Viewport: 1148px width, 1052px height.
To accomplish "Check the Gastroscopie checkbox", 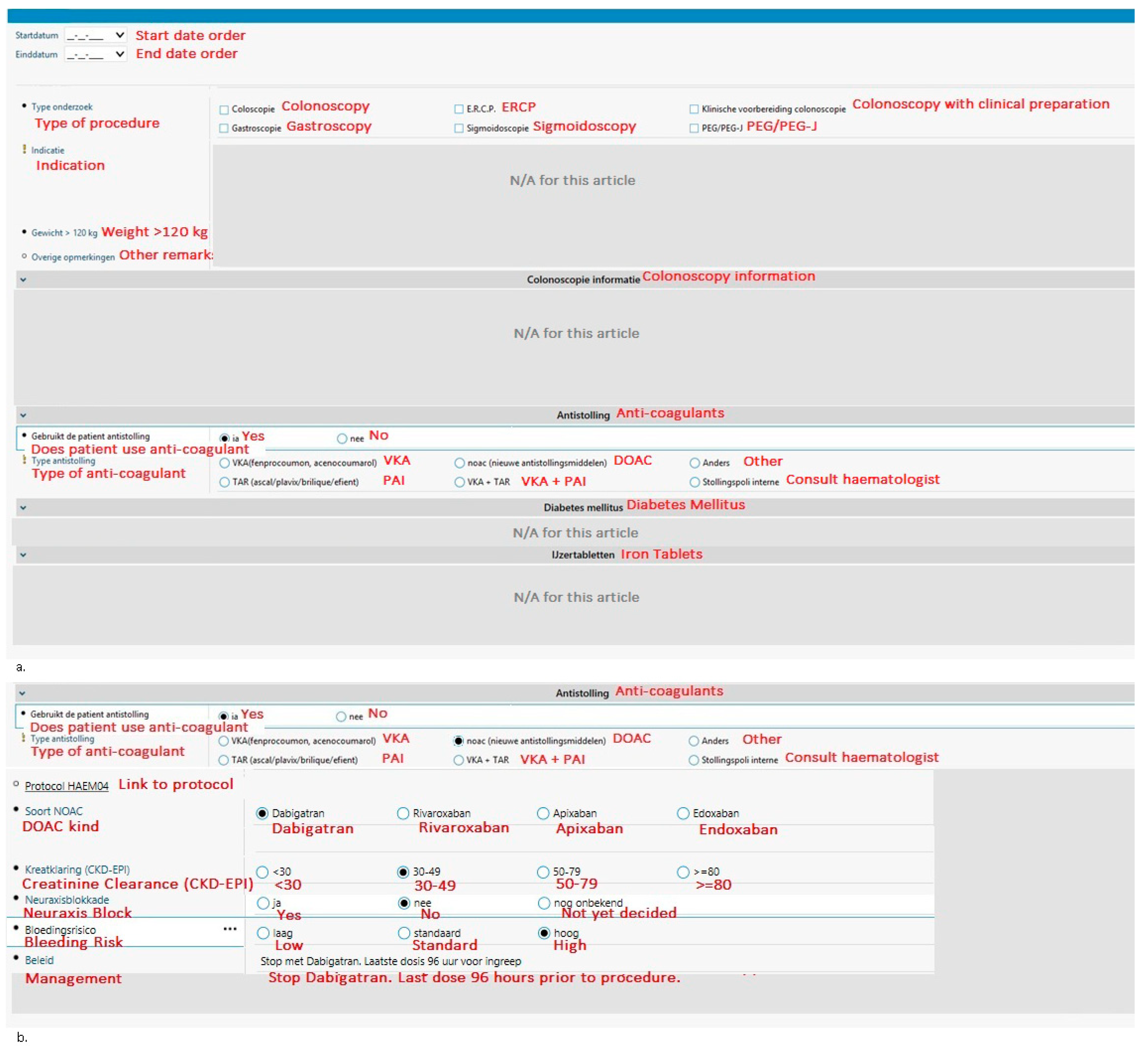I will (x=224, y=128).
